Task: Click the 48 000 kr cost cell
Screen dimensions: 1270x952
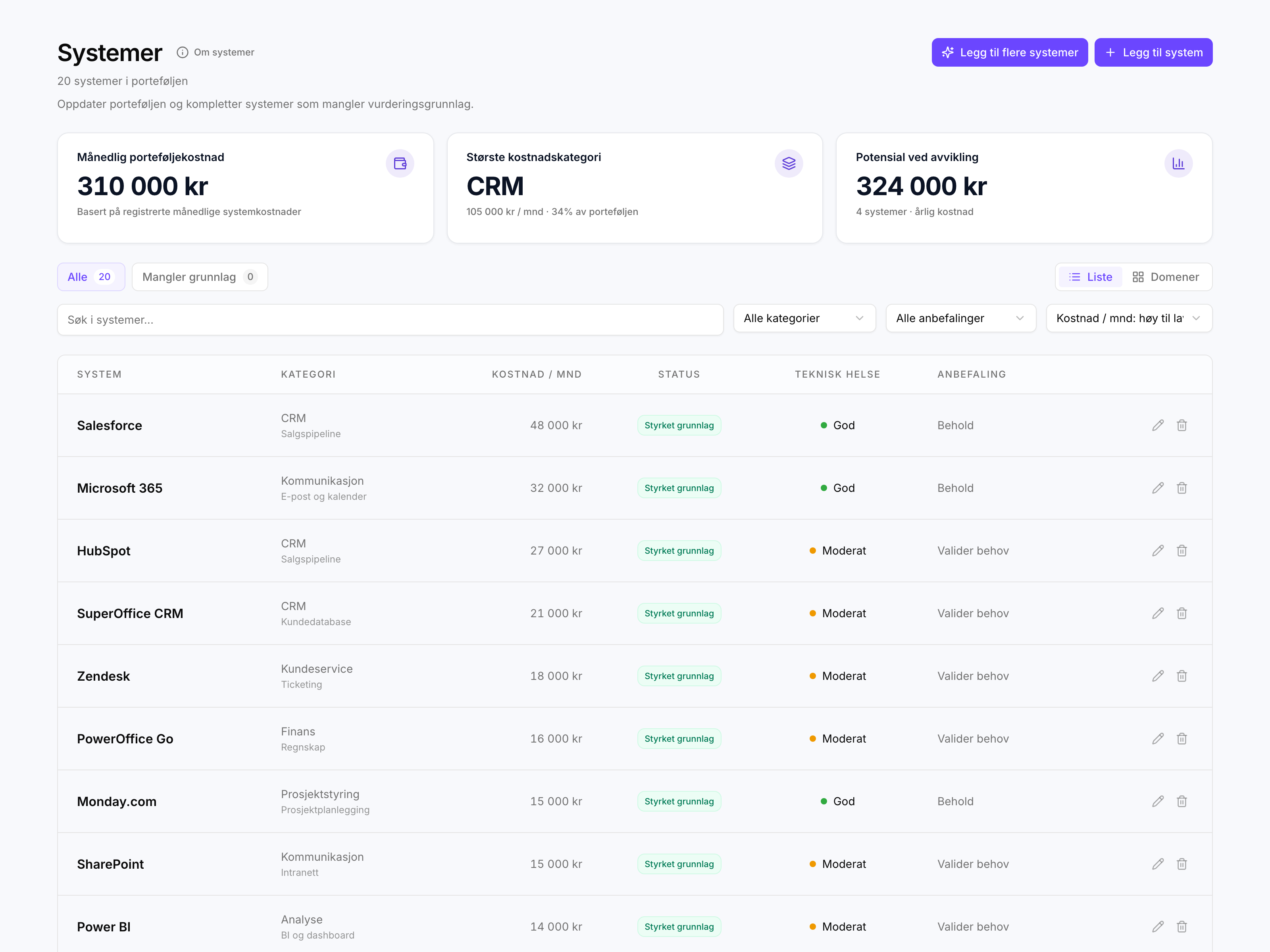Action: point(556,425)
